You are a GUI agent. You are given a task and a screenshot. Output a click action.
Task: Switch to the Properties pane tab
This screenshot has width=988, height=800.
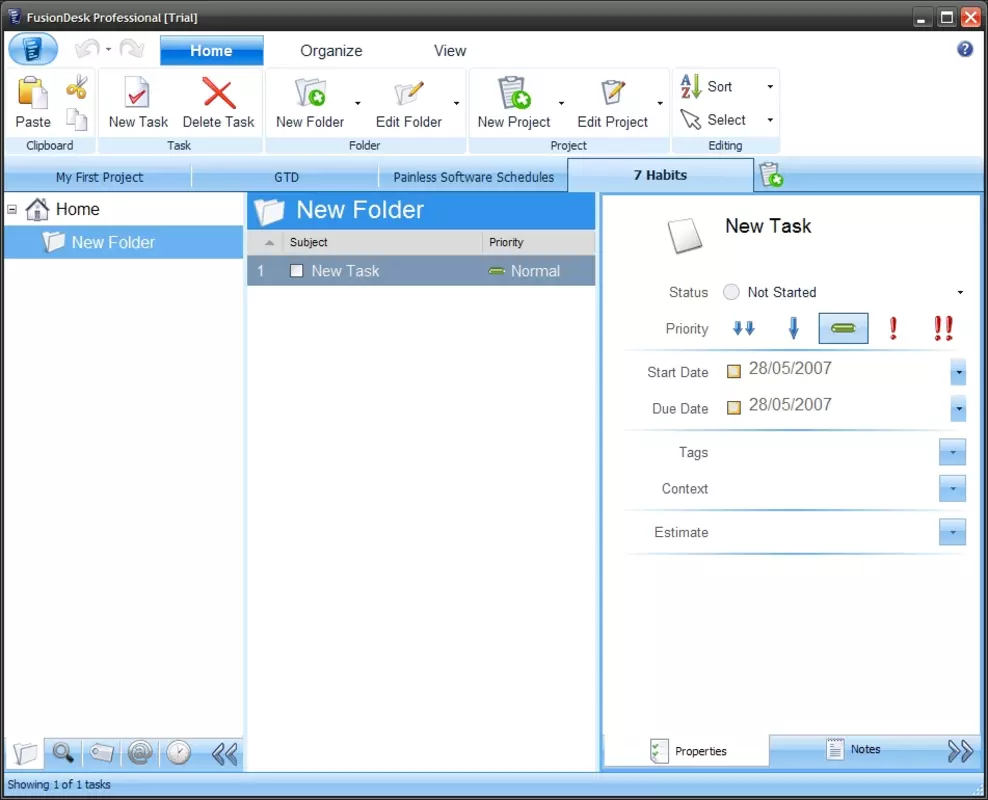click(x=688, y=751)
